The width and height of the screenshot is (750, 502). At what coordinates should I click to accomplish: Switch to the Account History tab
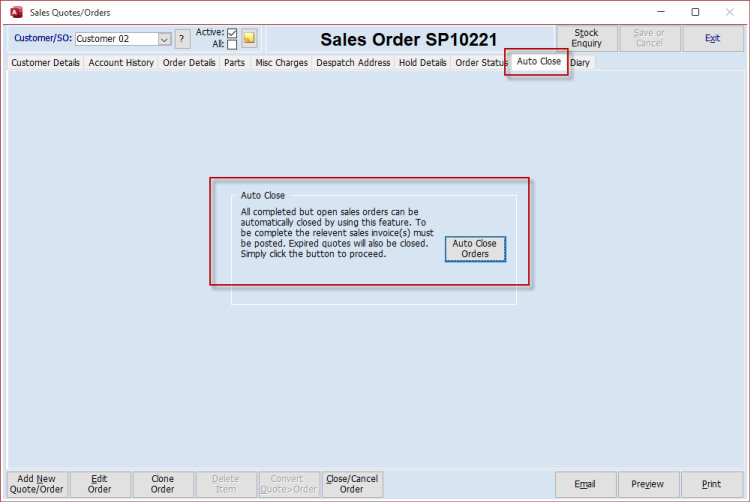pos(121,63)
